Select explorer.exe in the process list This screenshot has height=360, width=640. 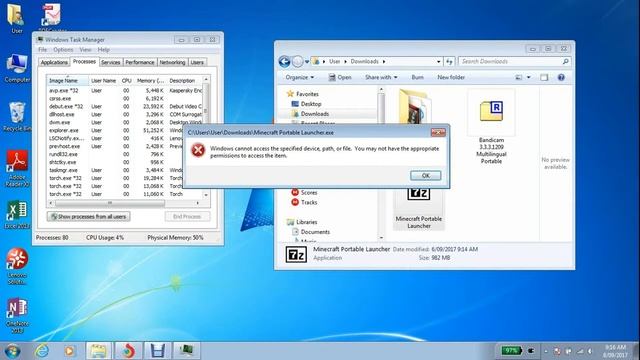(124, 131)
